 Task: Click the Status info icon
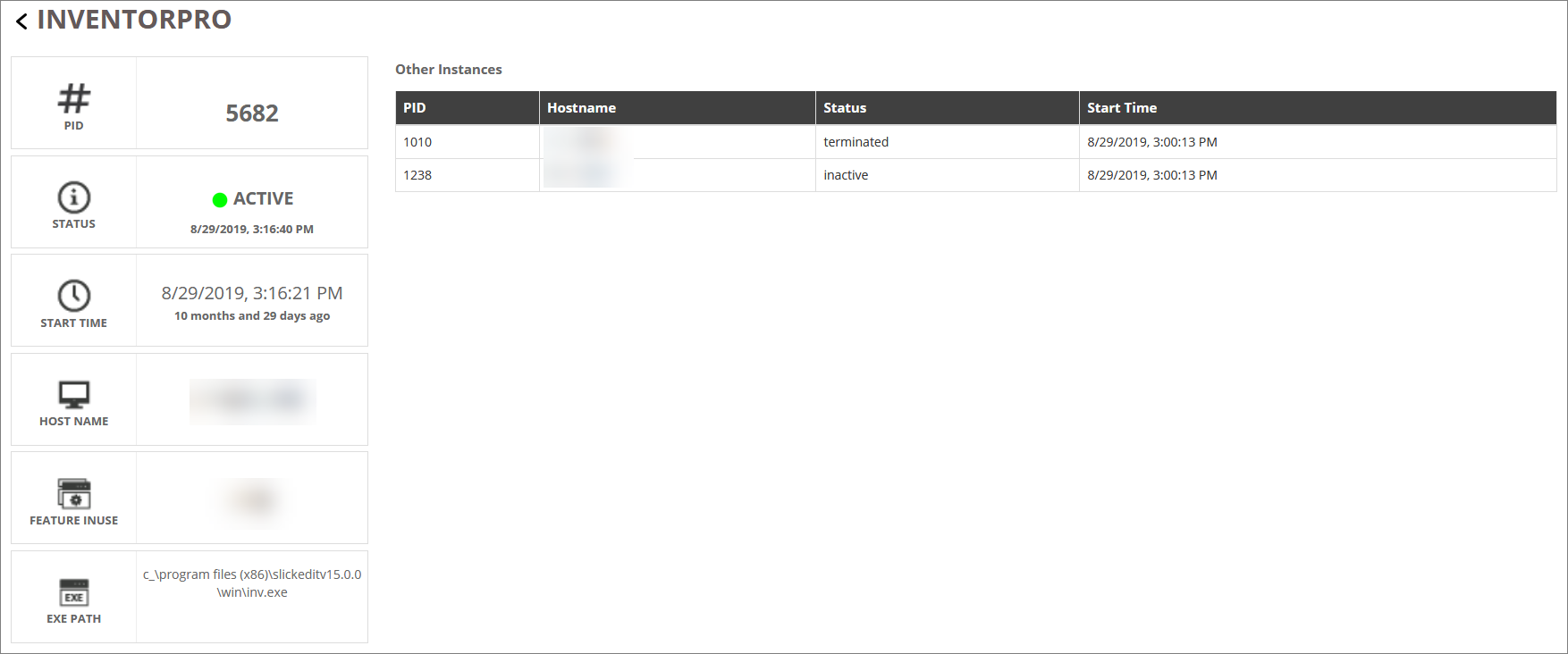[x=74, y=197]
